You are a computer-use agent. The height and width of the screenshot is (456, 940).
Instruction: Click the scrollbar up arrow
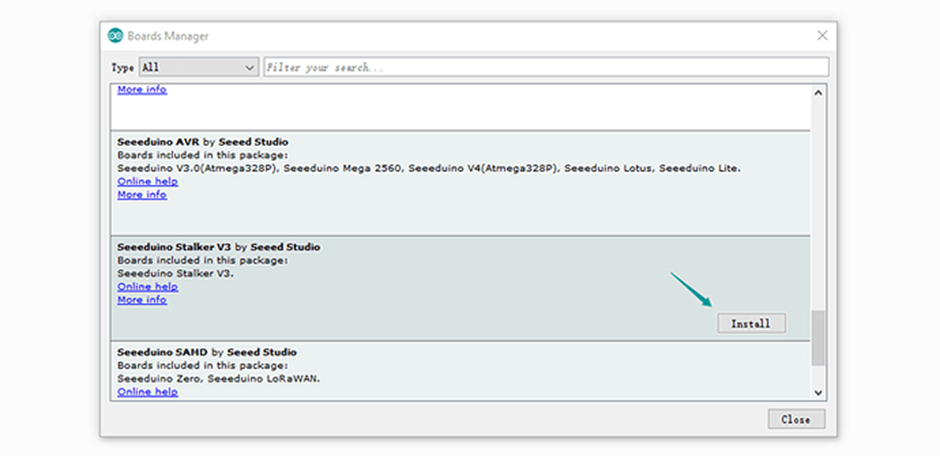(818, 92)
